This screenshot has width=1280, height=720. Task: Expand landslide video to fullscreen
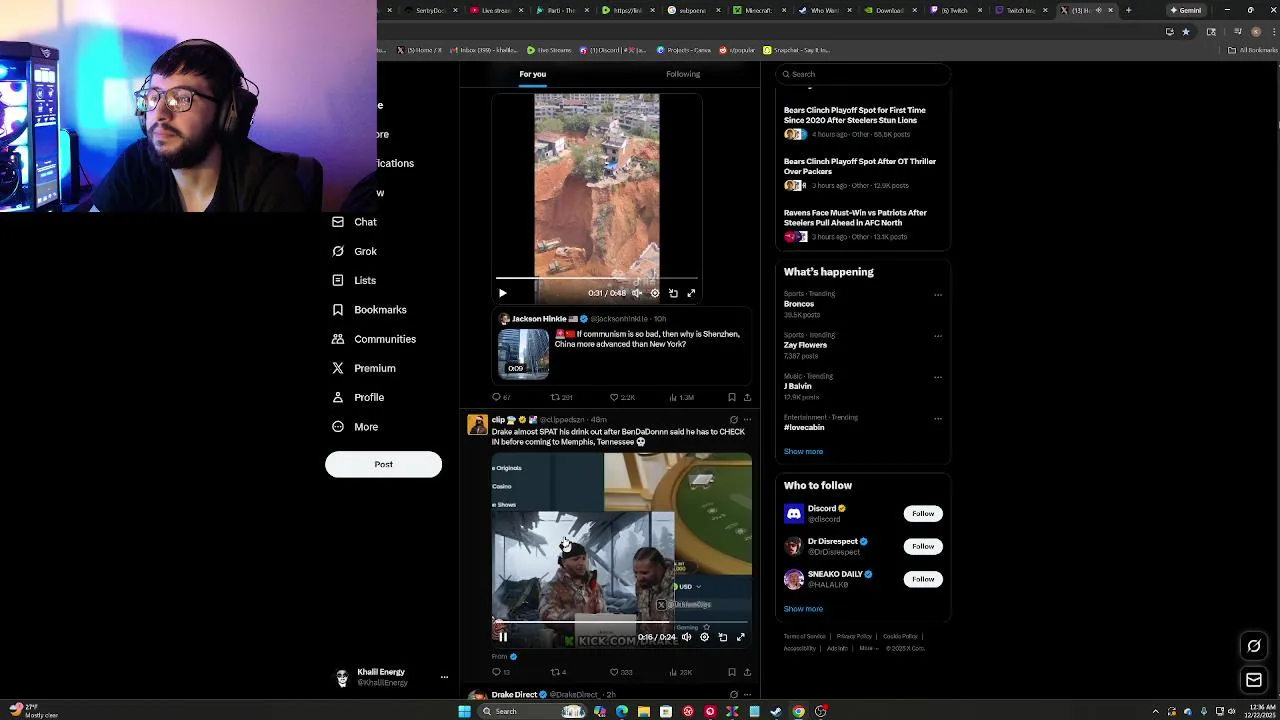[691, 293]
